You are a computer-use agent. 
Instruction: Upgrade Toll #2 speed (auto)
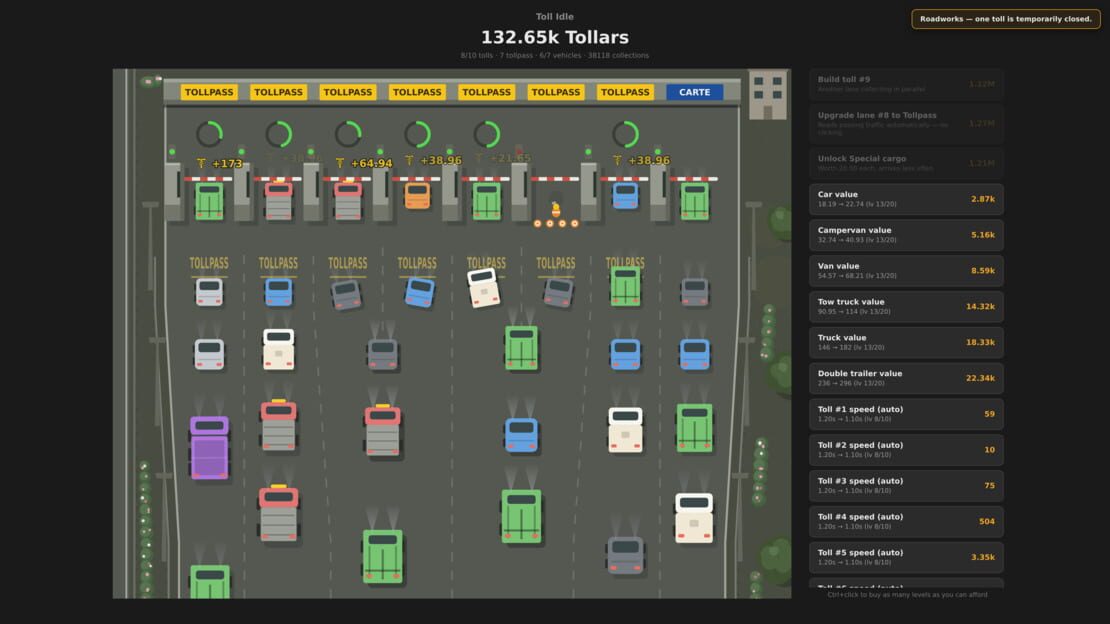[906, 450]
